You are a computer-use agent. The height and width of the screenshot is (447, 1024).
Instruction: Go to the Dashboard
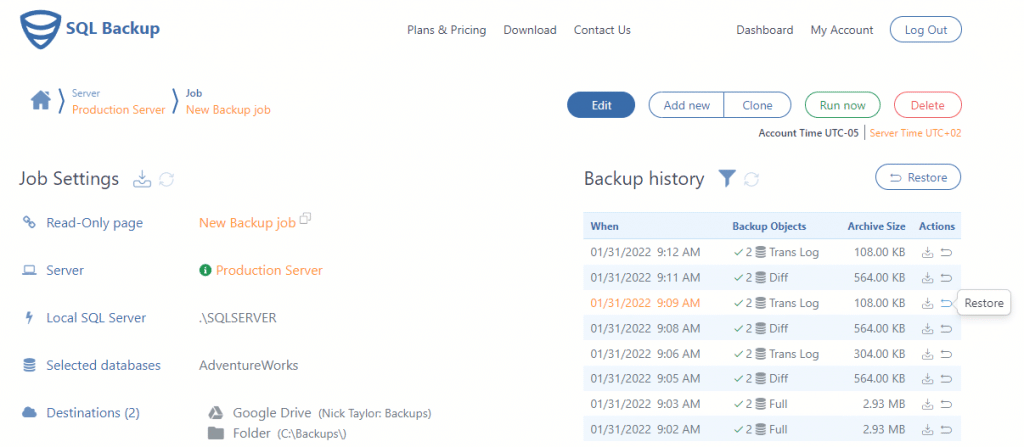pyautogui.click(x=765, y=30)
